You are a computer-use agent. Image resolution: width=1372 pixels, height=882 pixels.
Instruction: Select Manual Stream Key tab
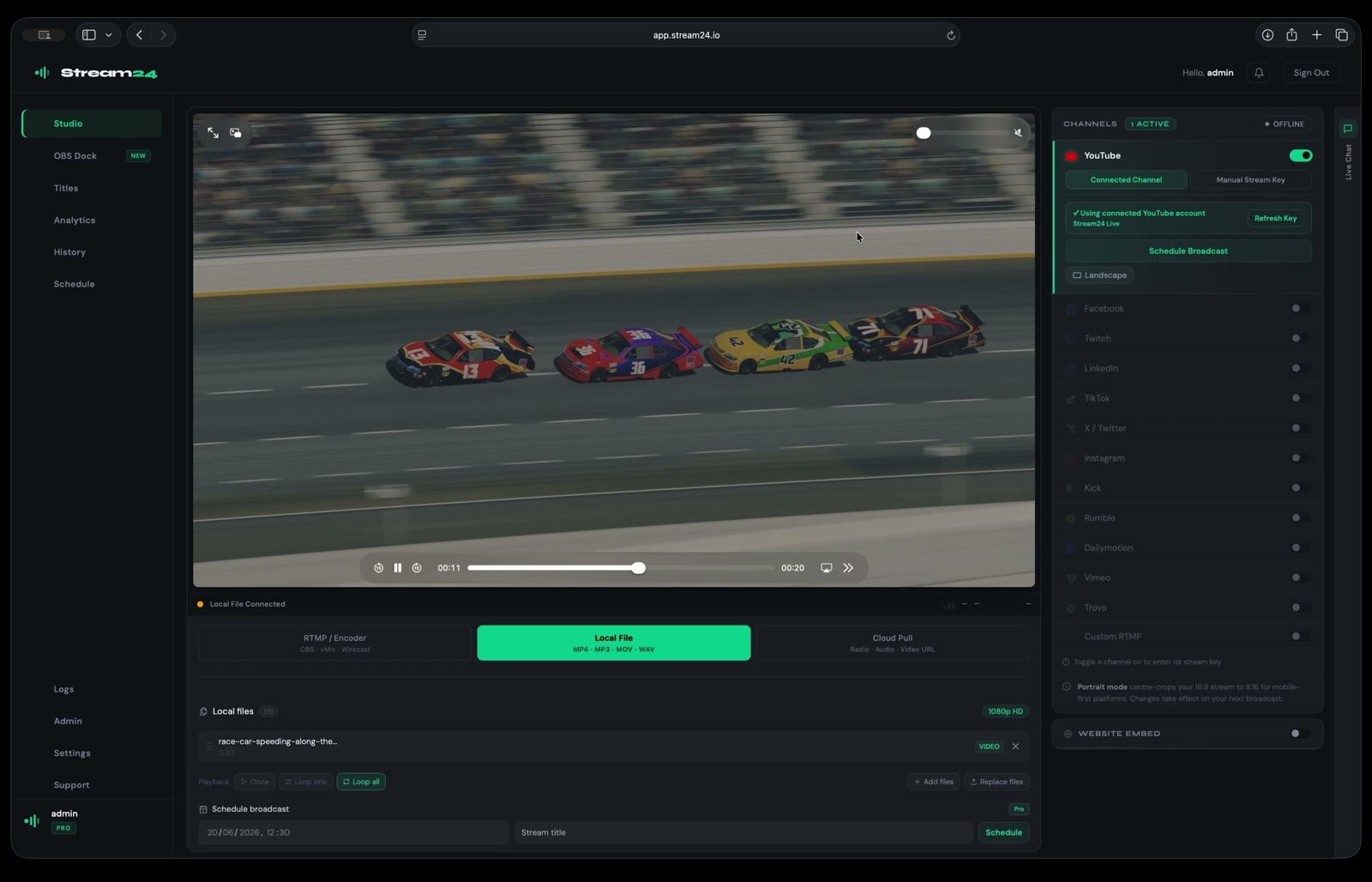(1250, 180)
